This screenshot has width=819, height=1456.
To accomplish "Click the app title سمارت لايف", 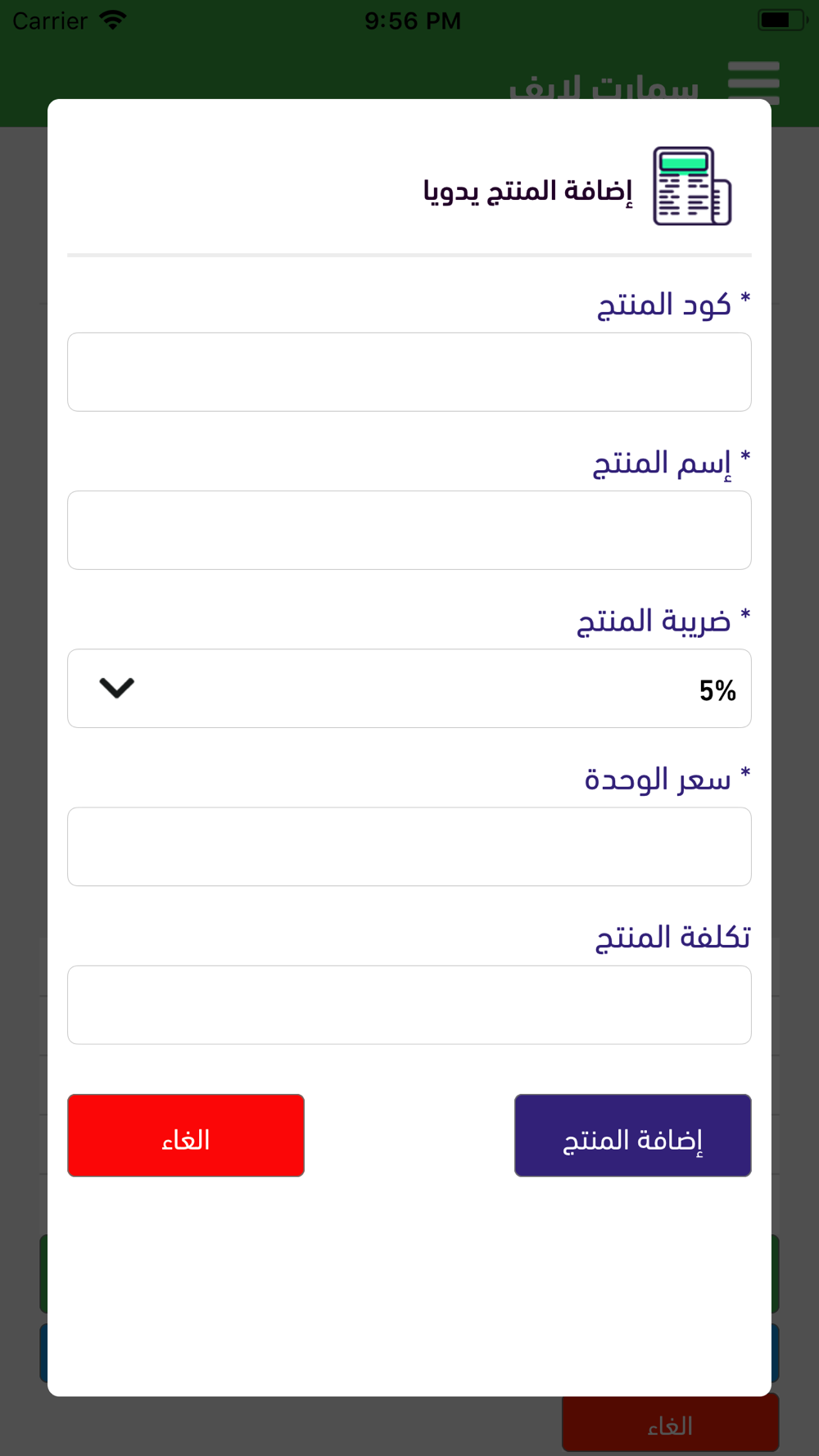I will pos(604,86).
